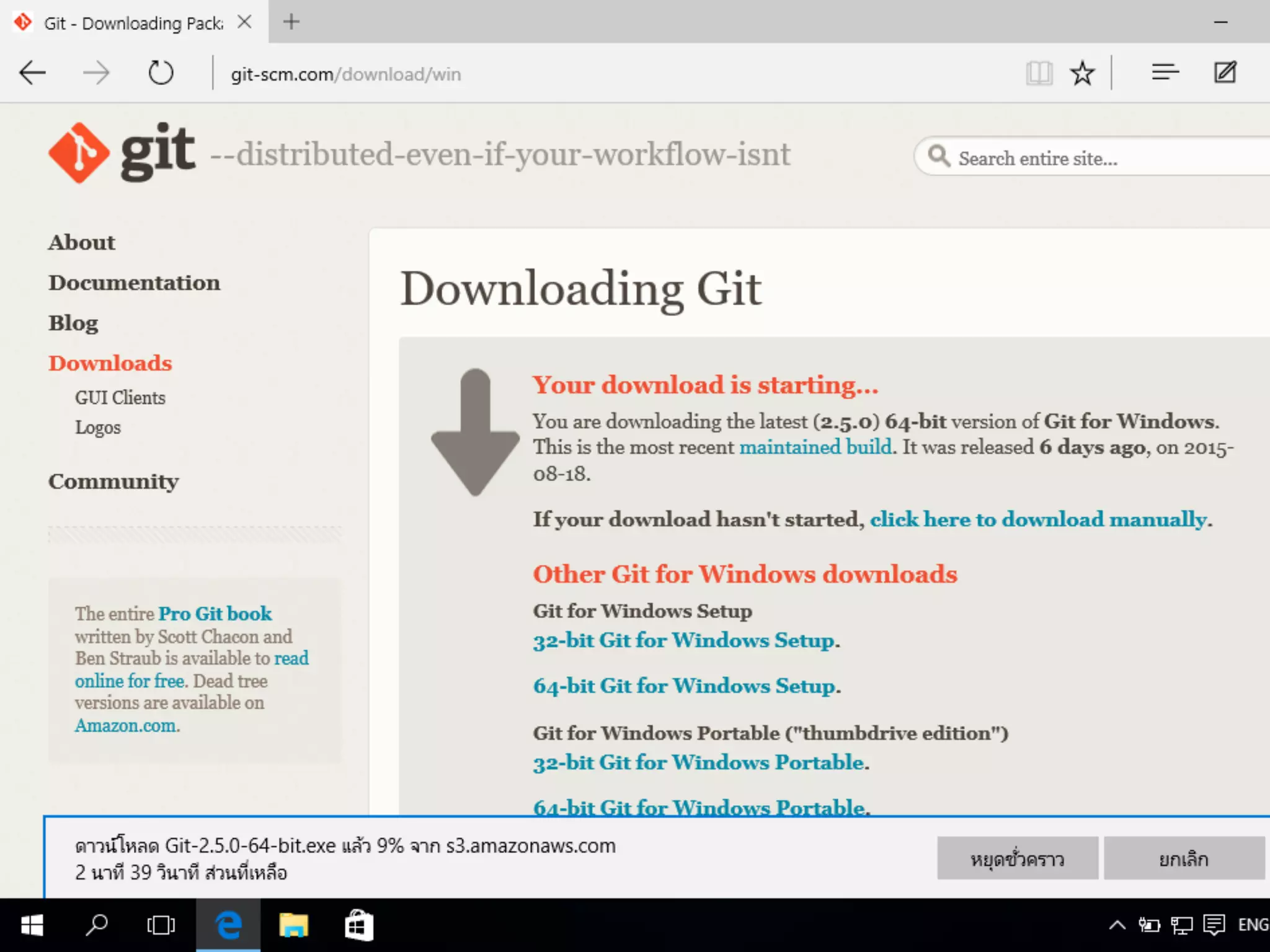This screenshot has height=952, width=1270.
Task: Open the Reading view book icon
Action: click(1039, 73)
